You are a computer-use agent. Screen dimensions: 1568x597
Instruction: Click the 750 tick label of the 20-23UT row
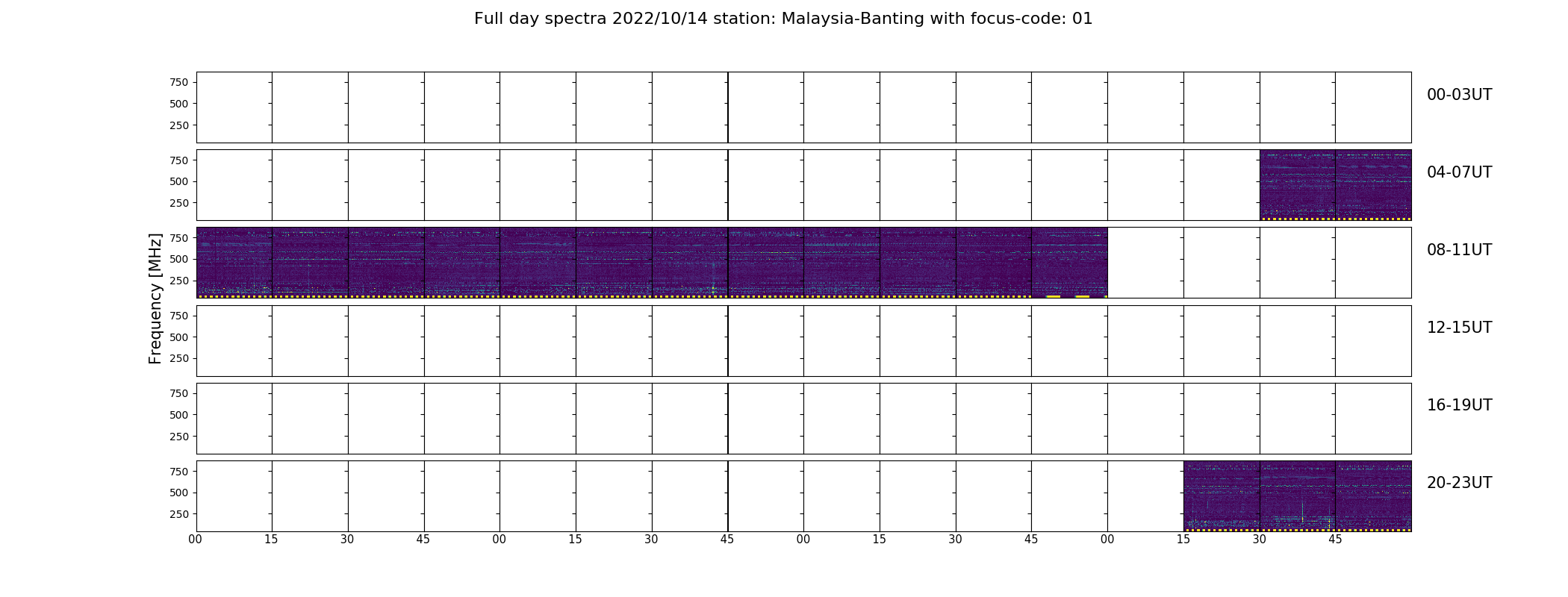[x=178, y=472]
